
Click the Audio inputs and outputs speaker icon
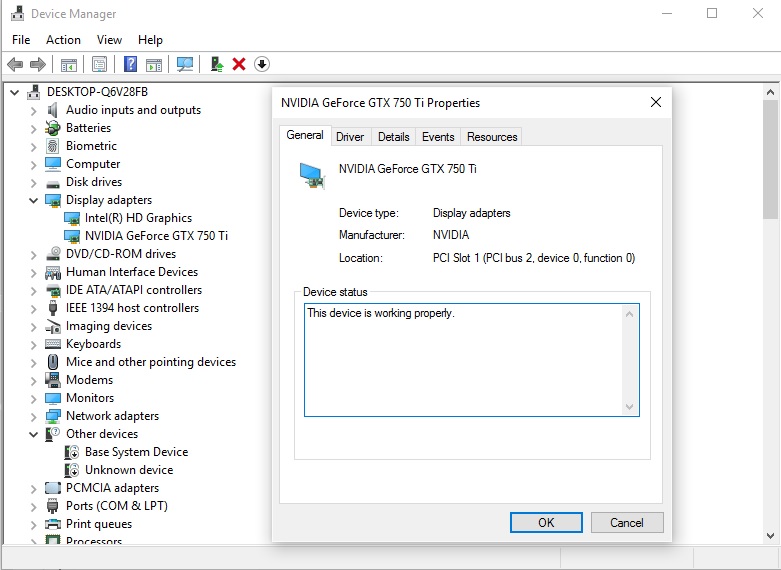pos(53,110)
